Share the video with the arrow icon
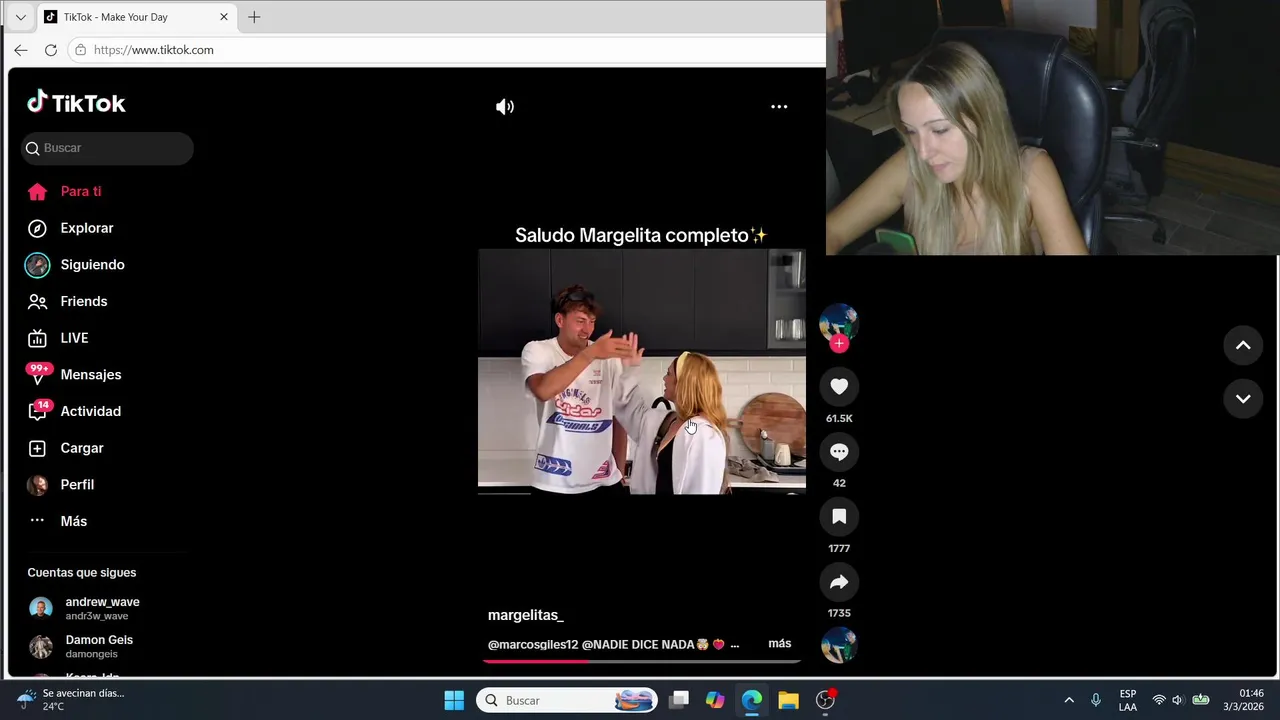 (x=839, y=582)
